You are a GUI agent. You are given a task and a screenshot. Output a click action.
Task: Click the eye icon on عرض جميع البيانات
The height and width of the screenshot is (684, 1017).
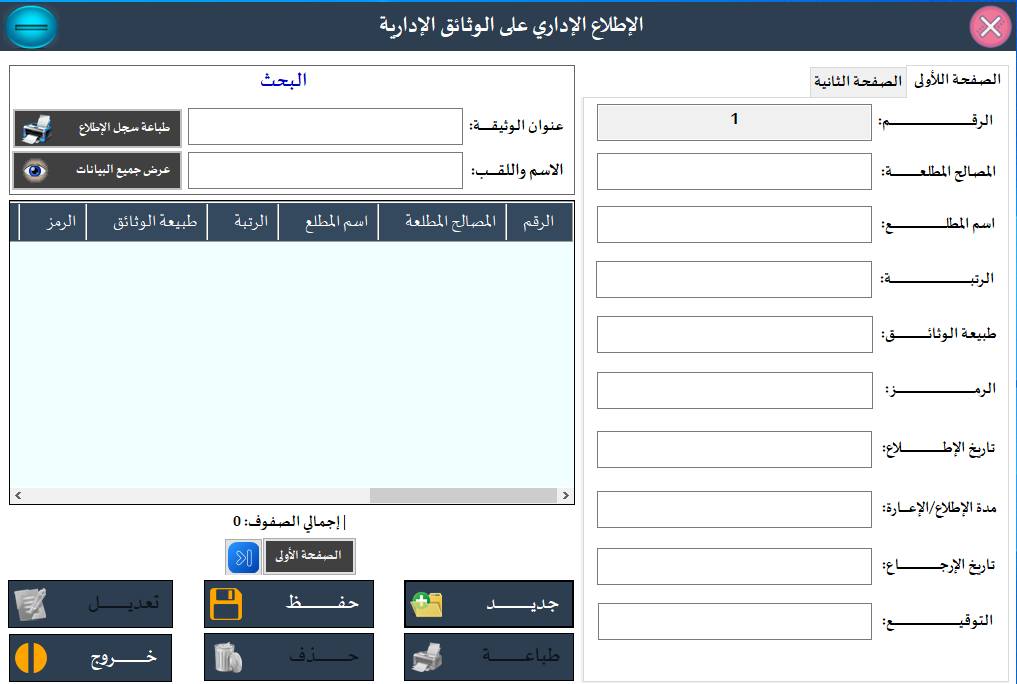(37, 171)
